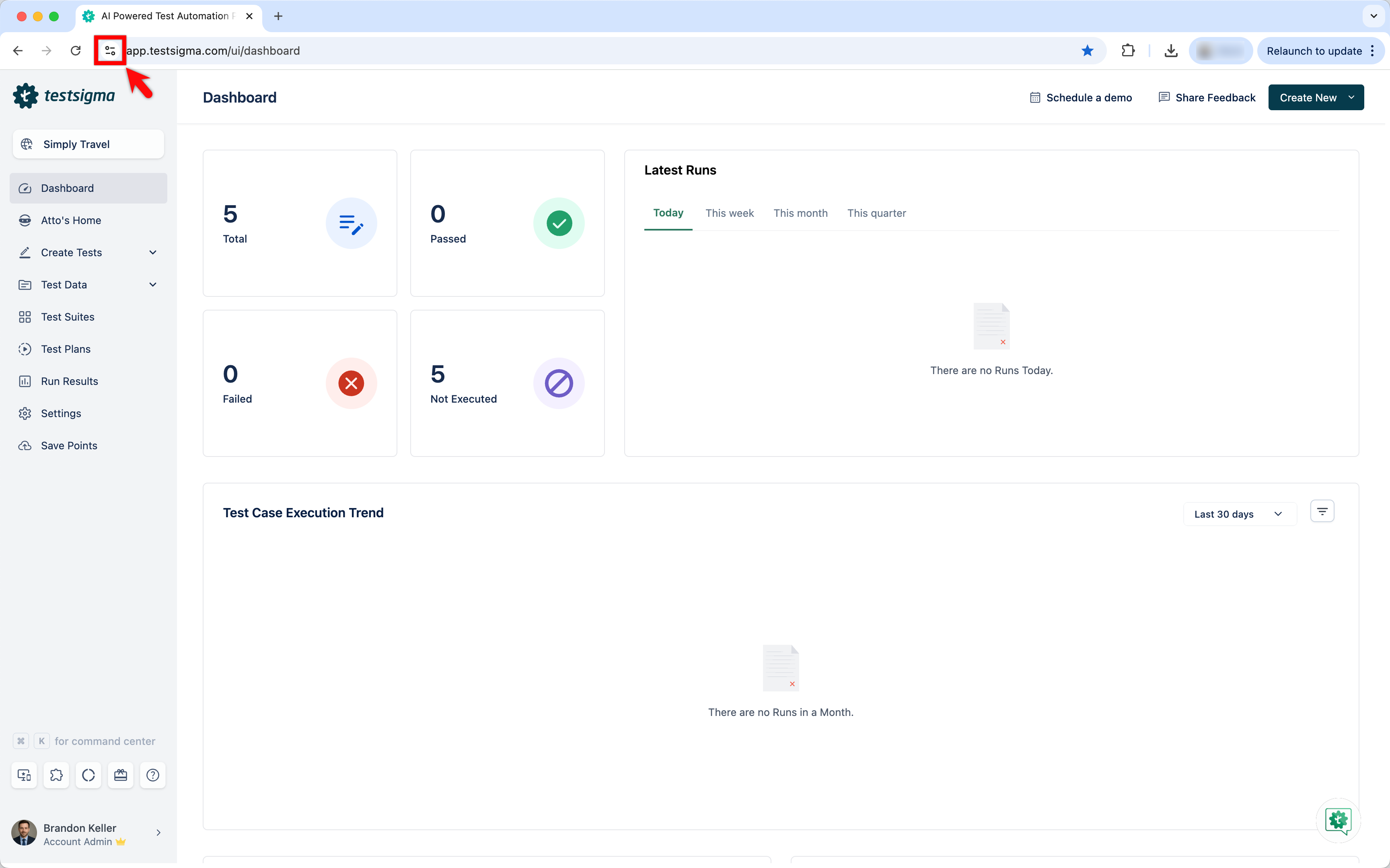This screenshot has height=868, width=1390.
Task: Open the help question mark icon
Action: pyautogui.click(x=153, y=775)
